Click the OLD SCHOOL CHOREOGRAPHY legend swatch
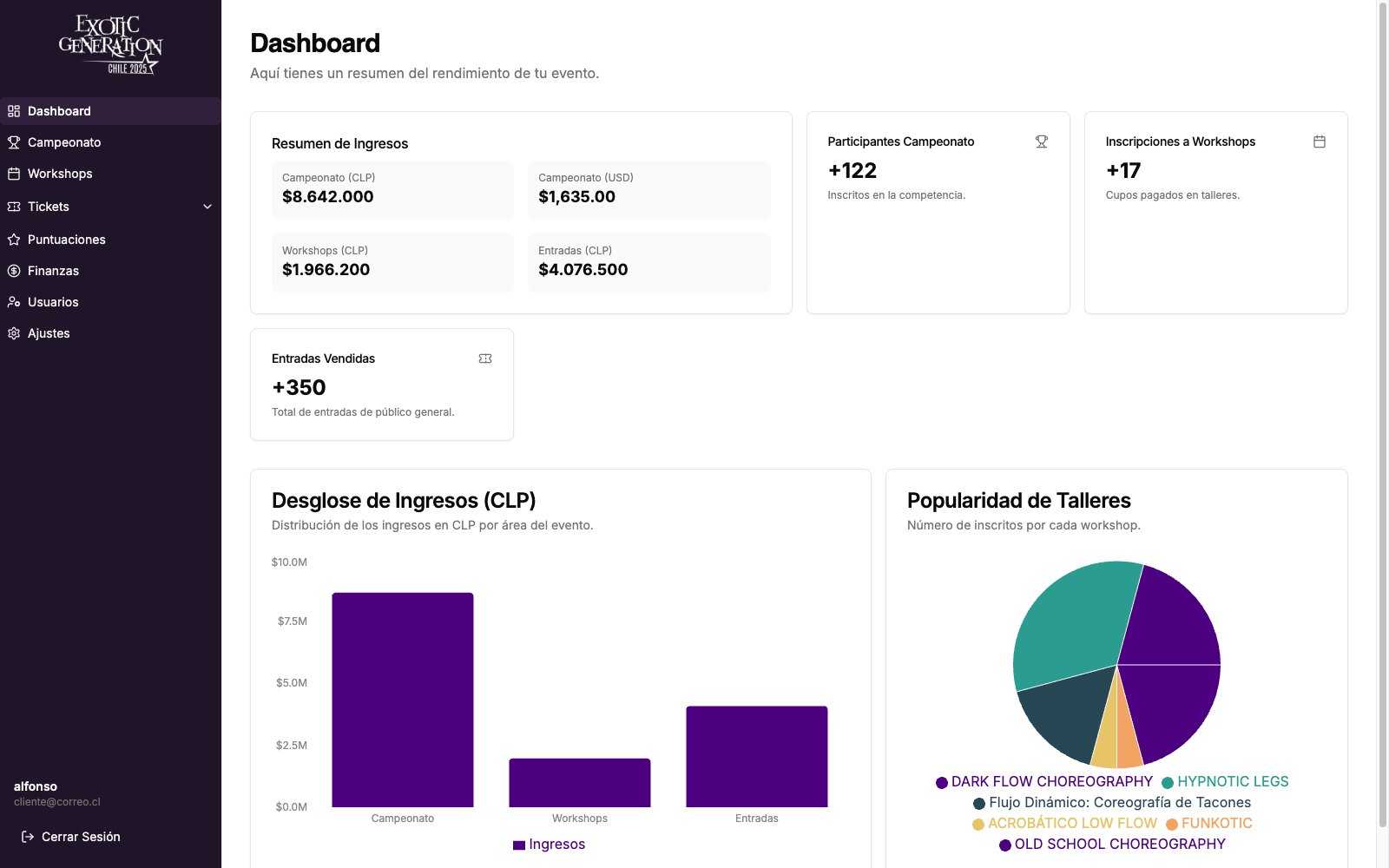 tap(1005, 845)
